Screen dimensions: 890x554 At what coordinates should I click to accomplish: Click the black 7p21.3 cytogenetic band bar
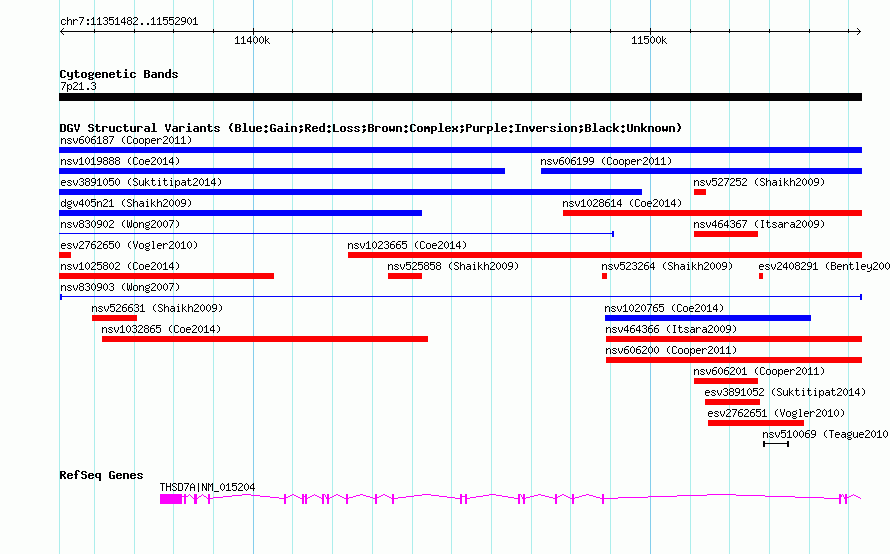[460, 97]
